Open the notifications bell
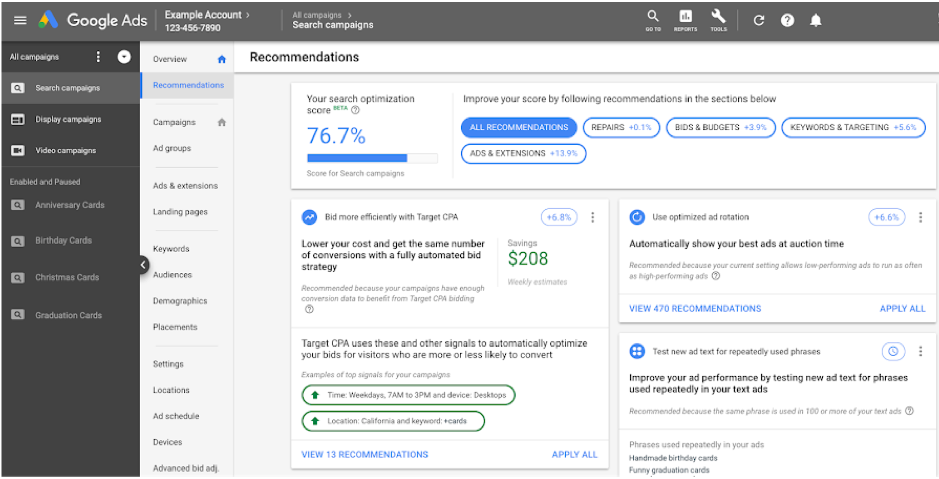The width and height of the screenshot is (939, 479). 816,20
